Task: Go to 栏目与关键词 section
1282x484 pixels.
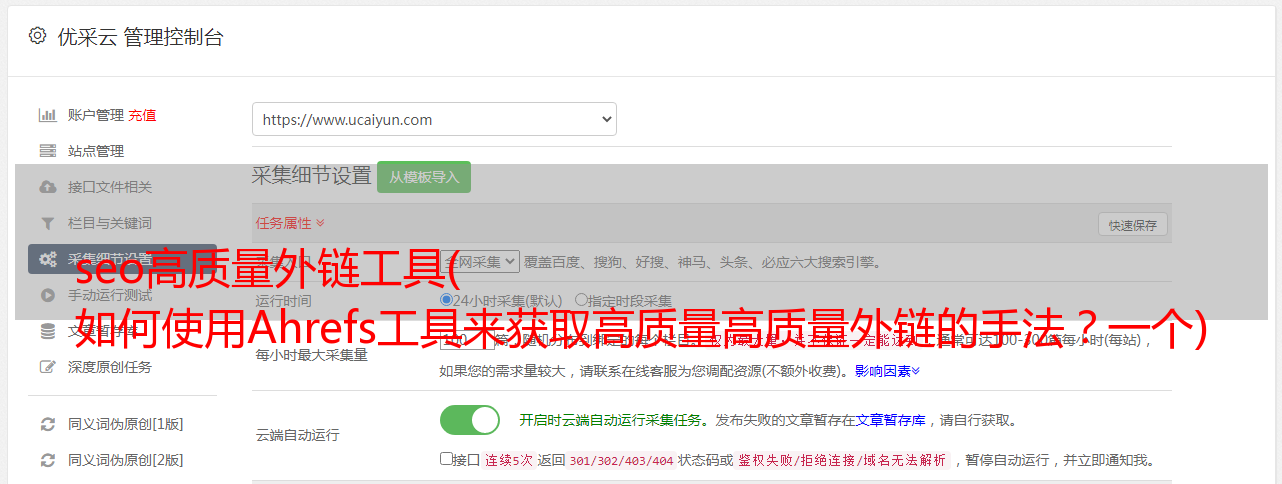Action: tap(110, 223)
